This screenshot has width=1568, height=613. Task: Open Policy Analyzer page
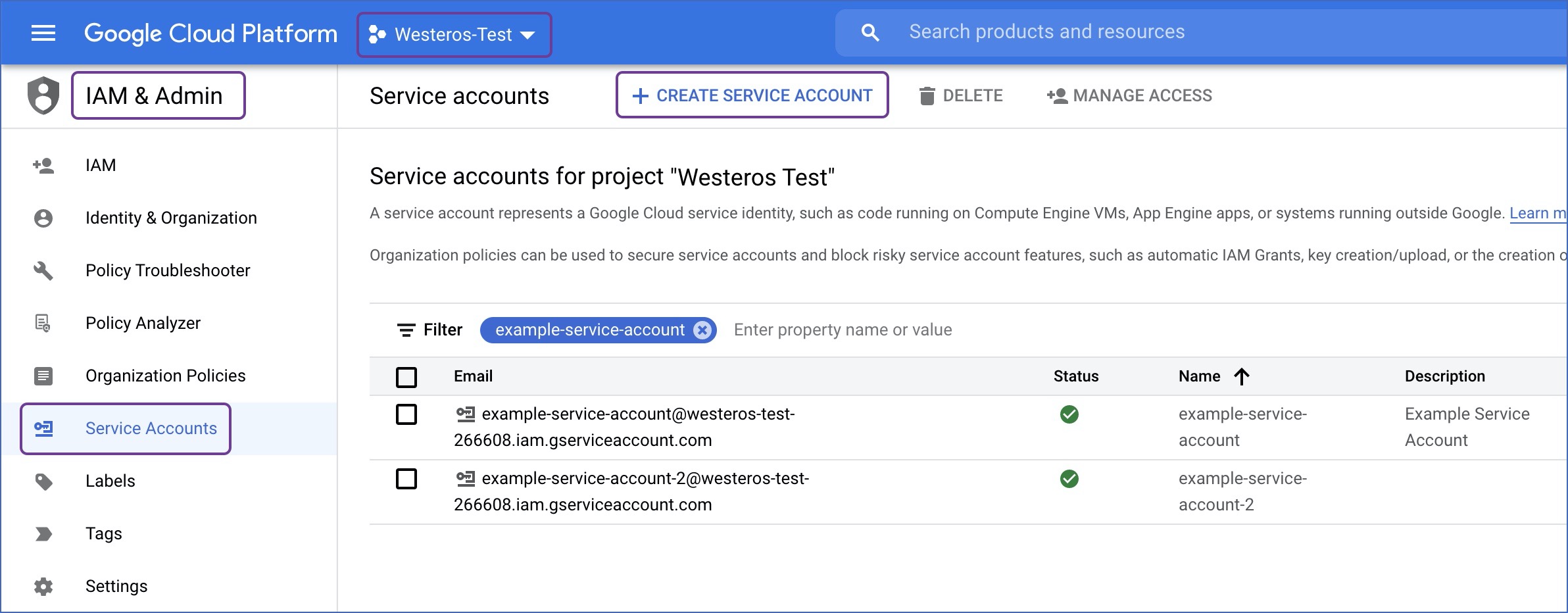click(143, 323)
